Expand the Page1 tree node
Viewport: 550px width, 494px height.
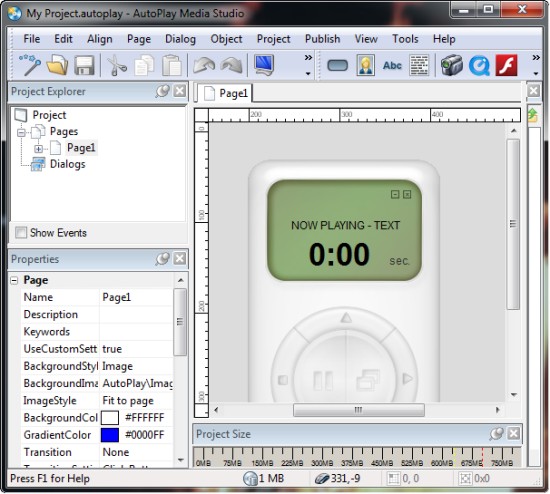click(x=38, y=149)
